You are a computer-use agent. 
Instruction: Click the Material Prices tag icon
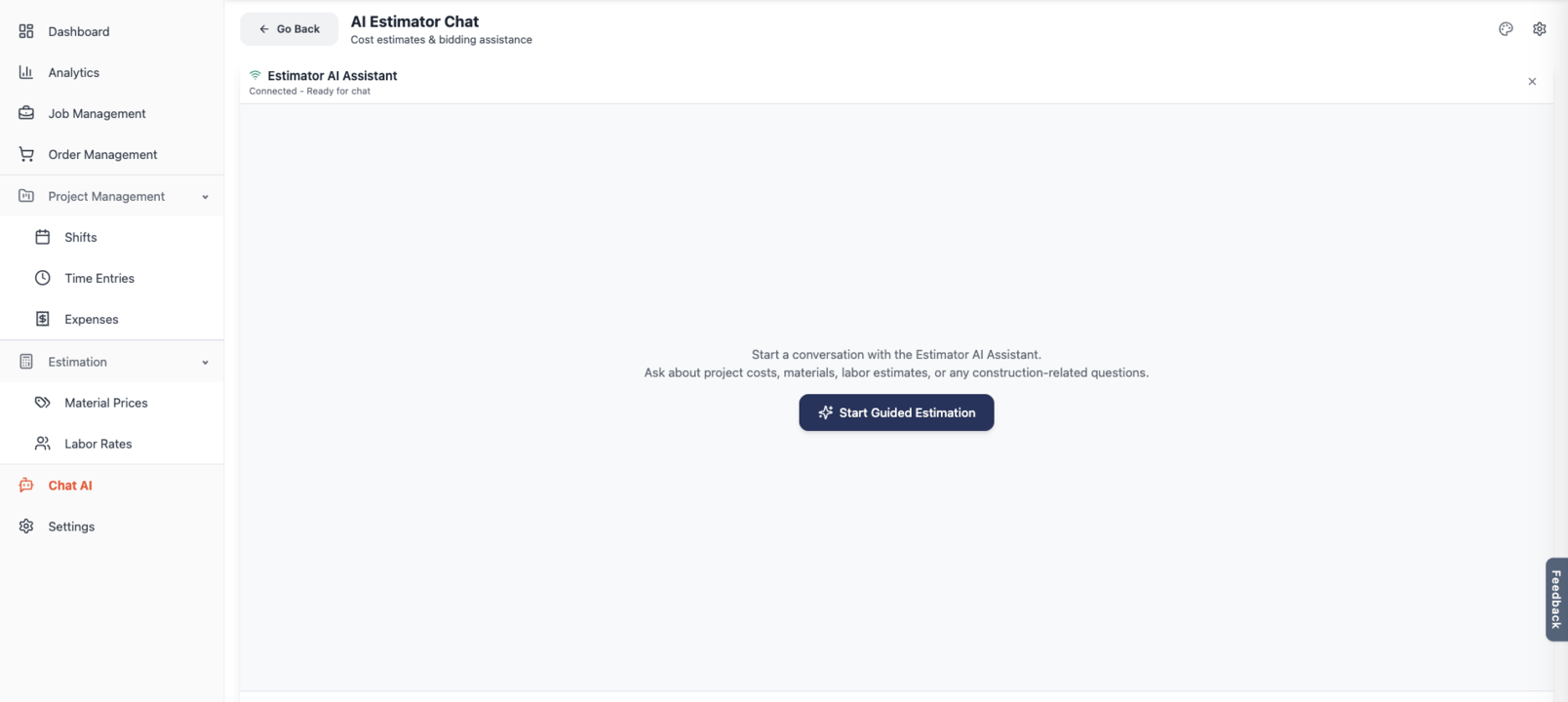pyautogui.click(x=43, y=403)
